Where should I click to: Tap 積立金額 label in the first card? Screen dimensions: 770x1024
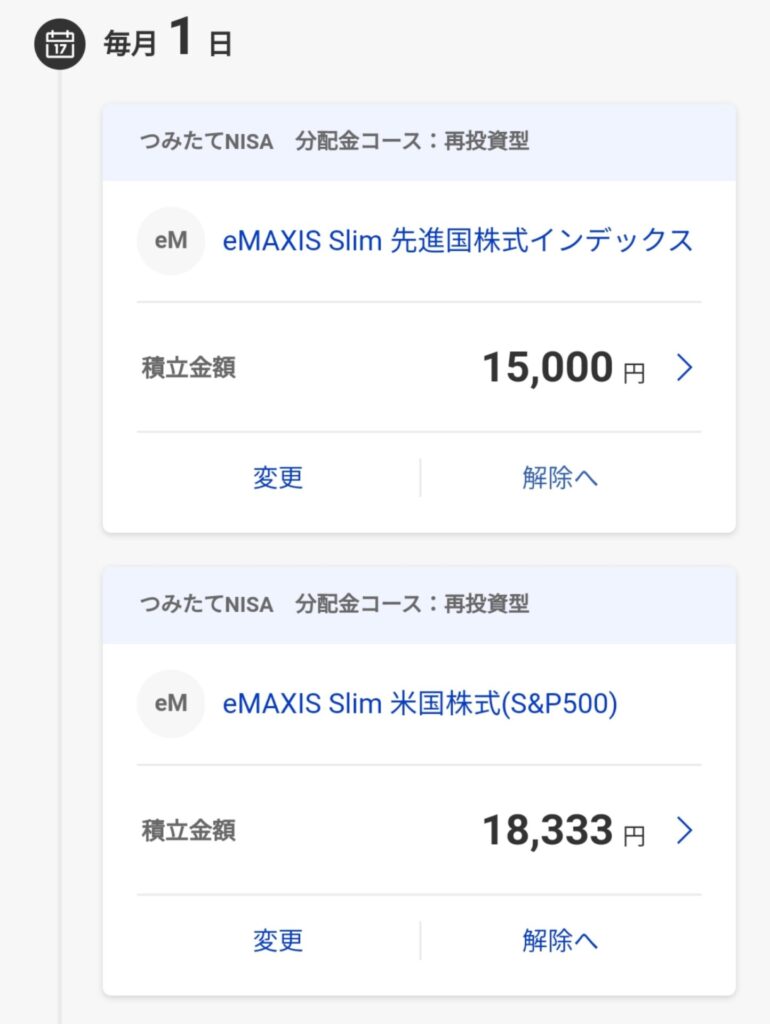pos(189,368)
